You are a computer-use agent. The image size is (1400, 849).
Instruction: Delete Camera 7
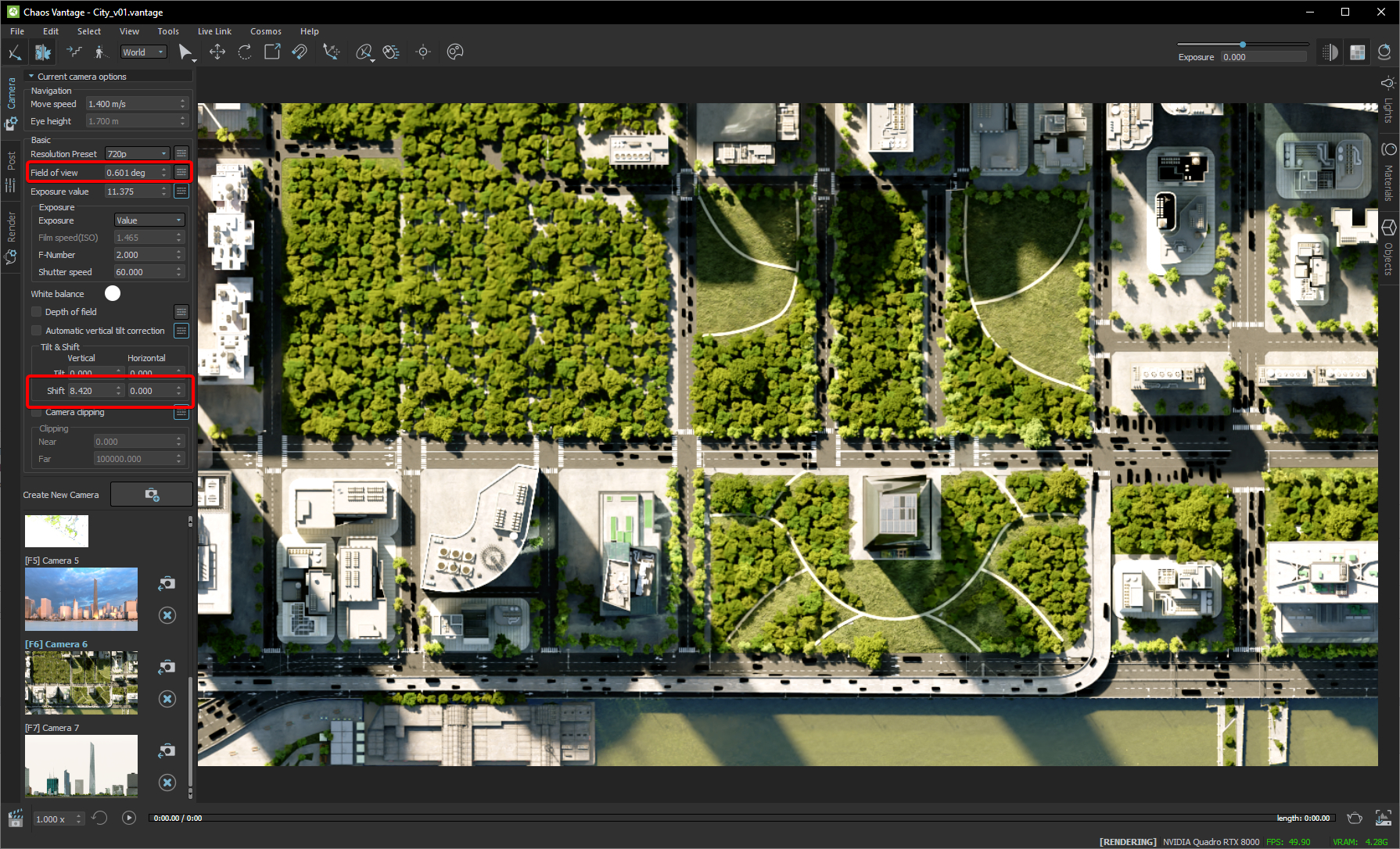point(167,783)
